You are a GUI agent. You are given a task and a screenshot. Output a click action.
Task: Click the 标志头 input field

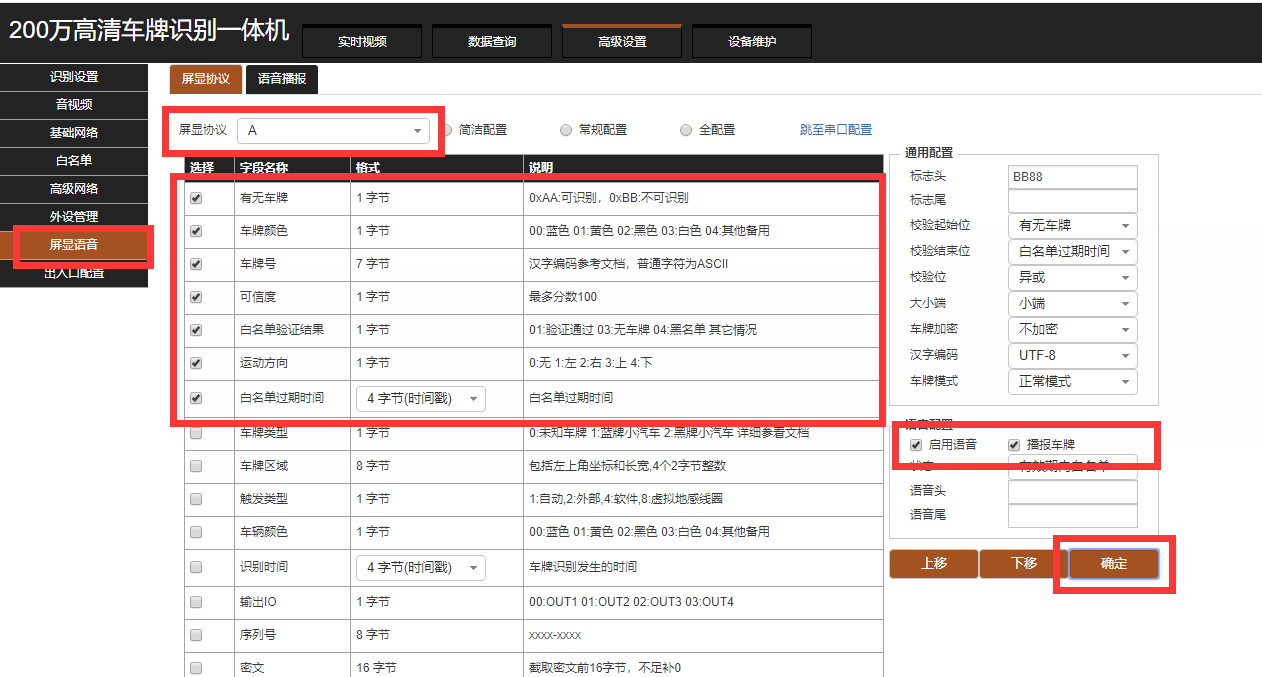[x=1072, y=177]
